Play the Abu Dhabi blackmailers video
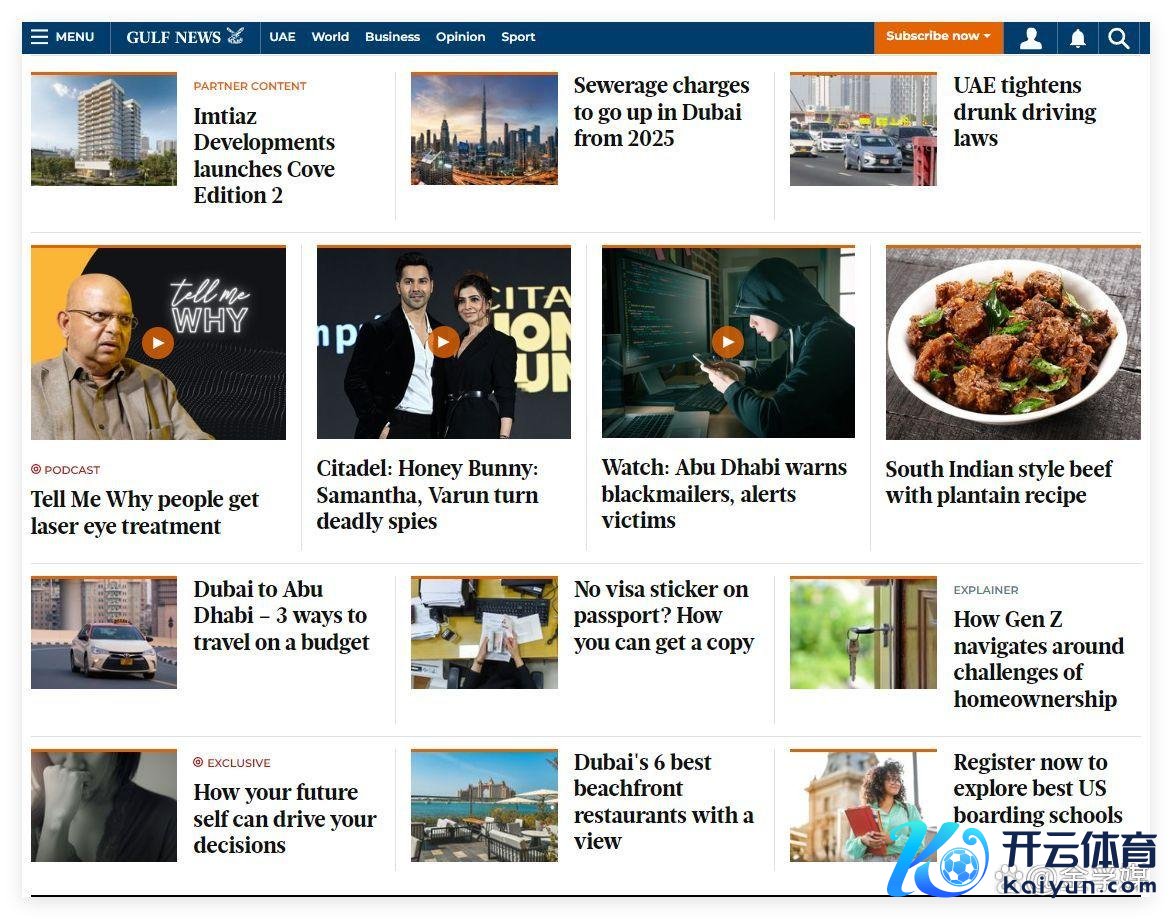1172x919 pixels. pos(727,342)
